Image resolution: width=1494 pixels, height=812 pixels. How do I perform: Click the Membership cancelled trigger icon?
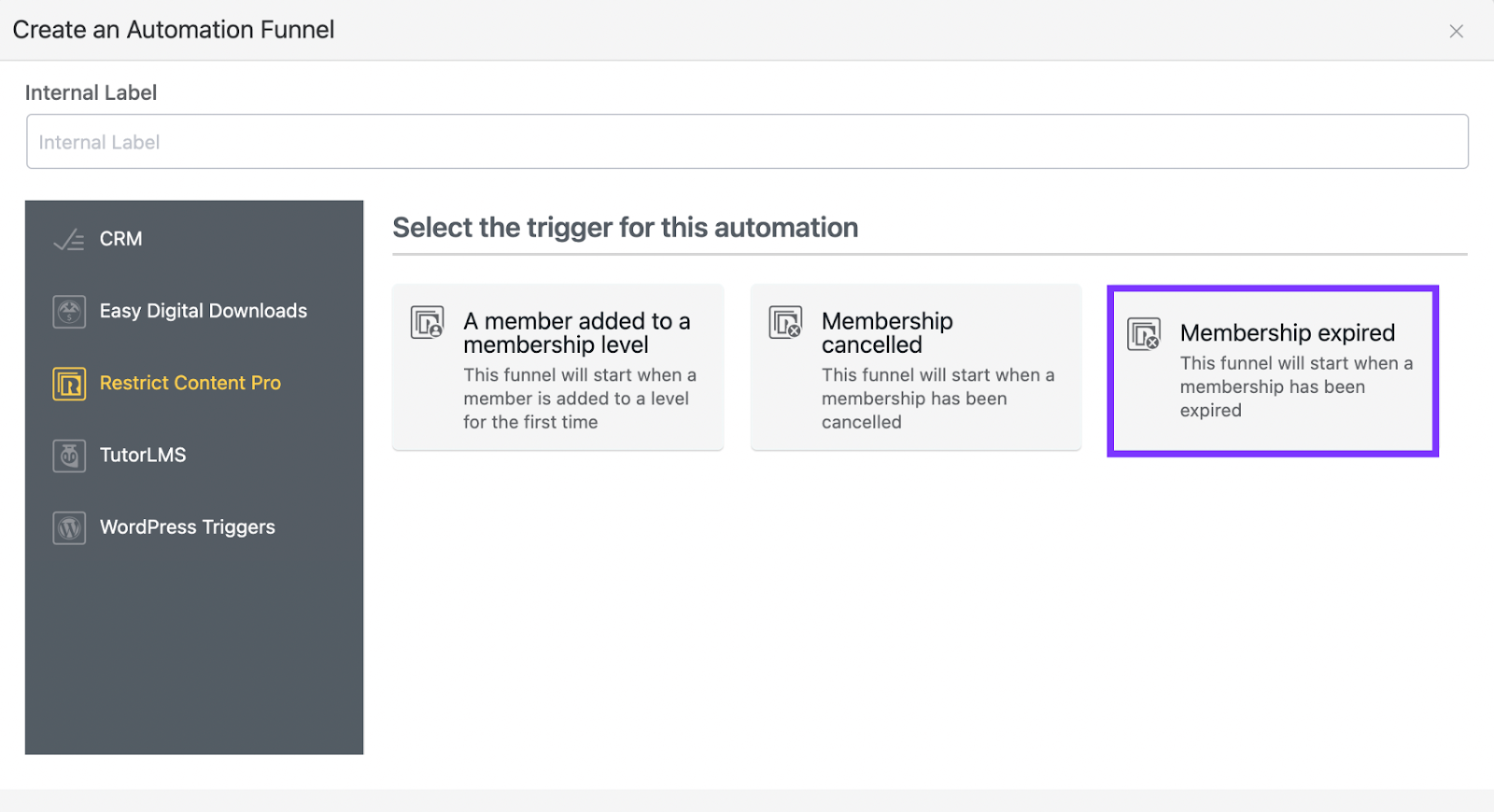click(x=785, y=323)
